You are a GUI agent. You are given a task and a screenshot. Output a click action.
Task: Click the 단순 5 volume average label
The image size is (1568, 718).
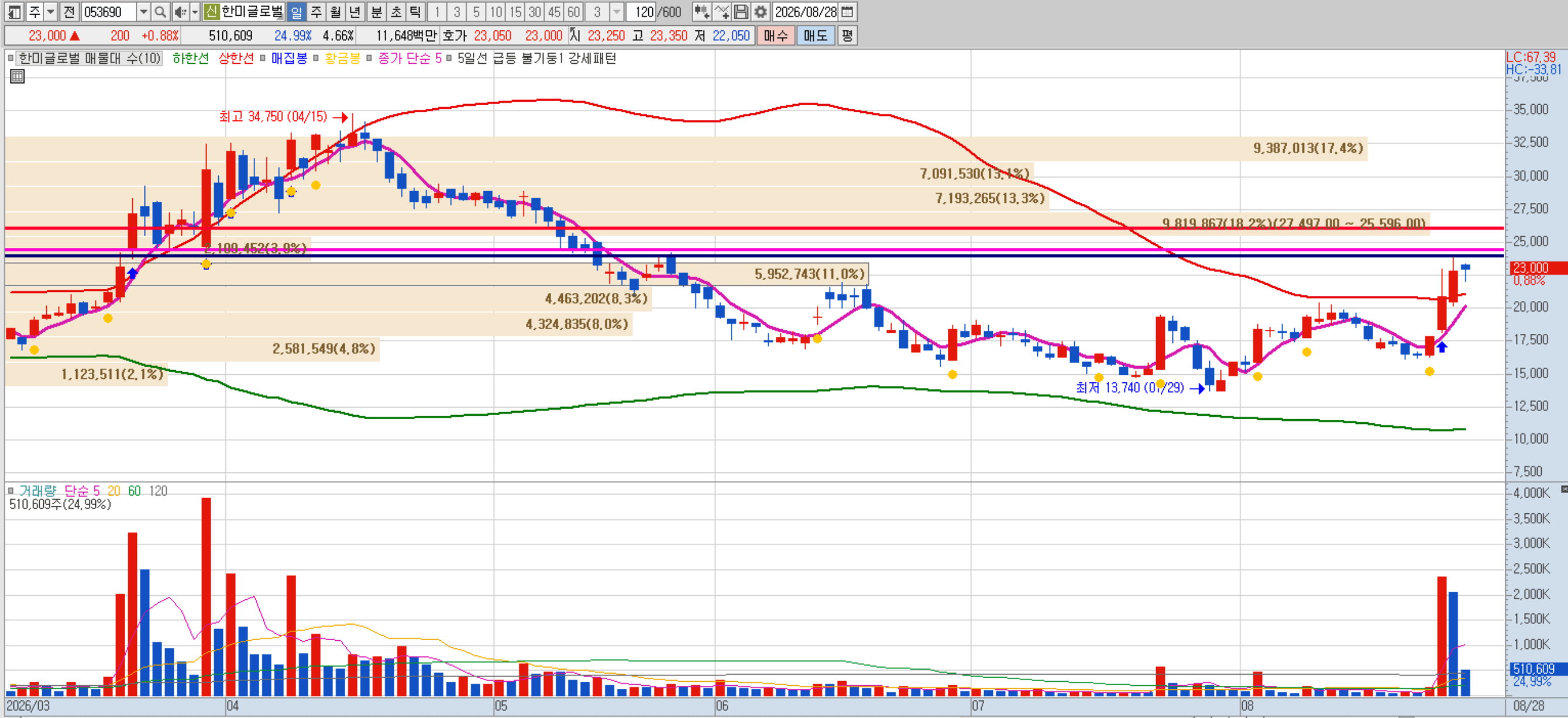(81, 491)
